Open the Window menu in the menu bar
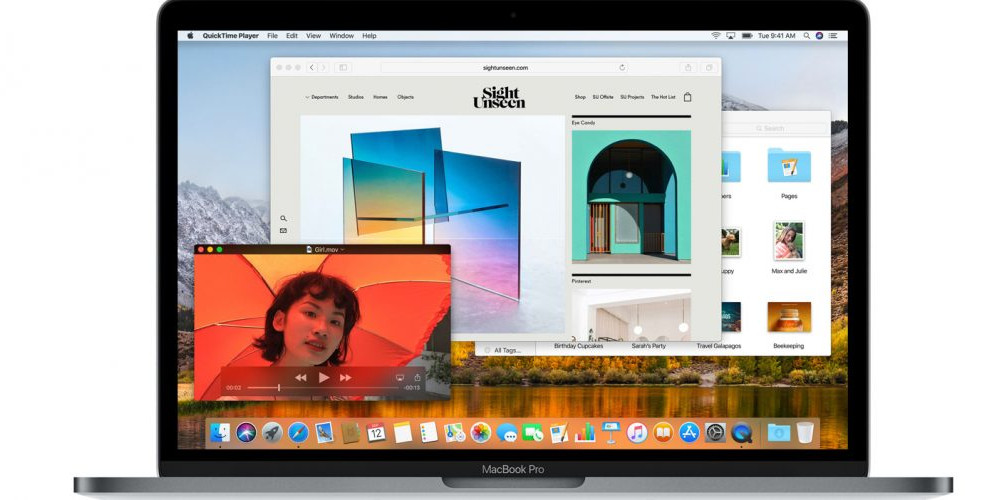 pos(341,36)
